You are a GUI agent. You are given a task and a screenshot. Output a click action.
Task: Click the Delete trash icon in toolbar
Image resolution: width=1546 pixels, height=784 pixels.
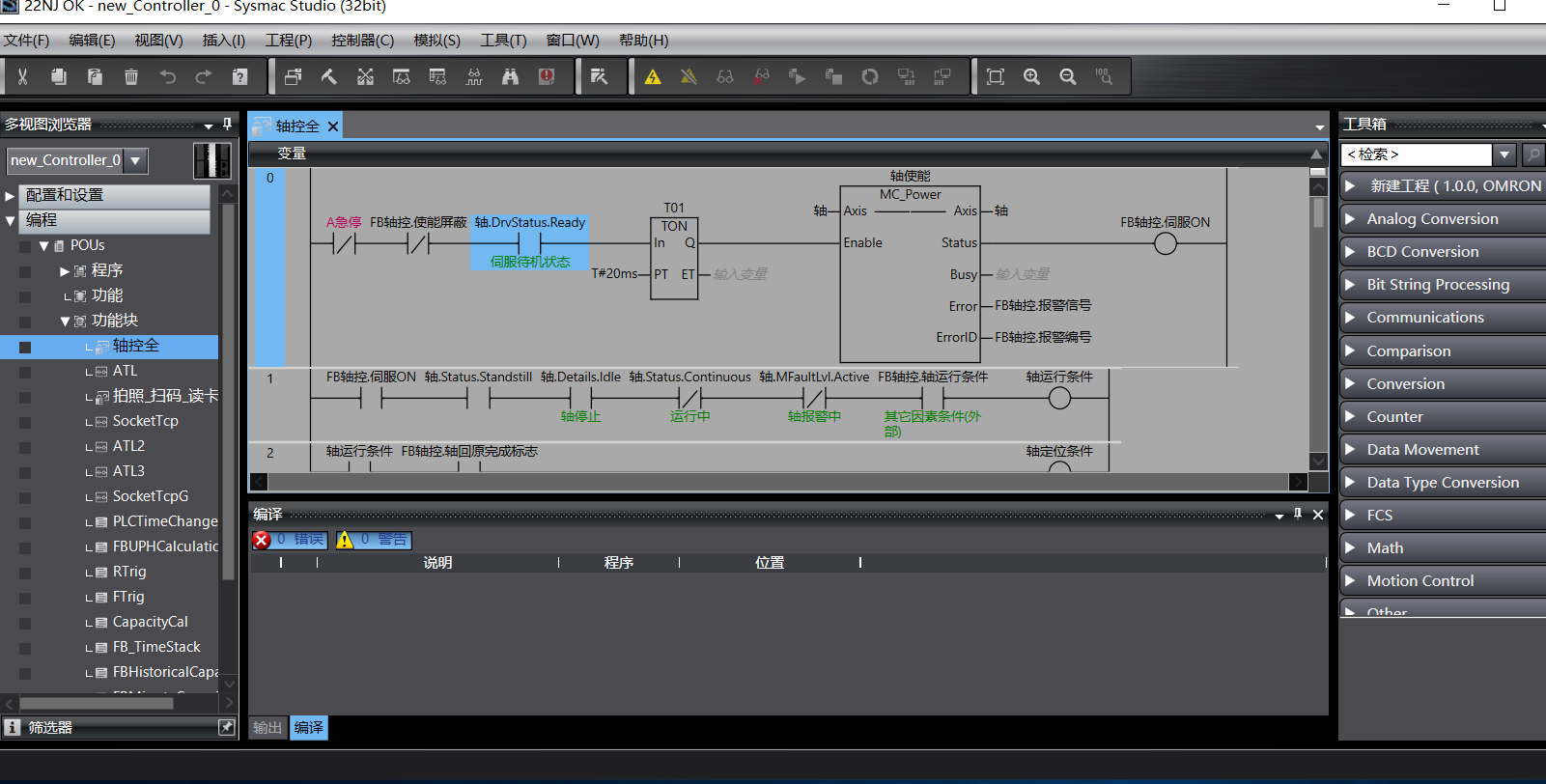[x=131, y=77]
